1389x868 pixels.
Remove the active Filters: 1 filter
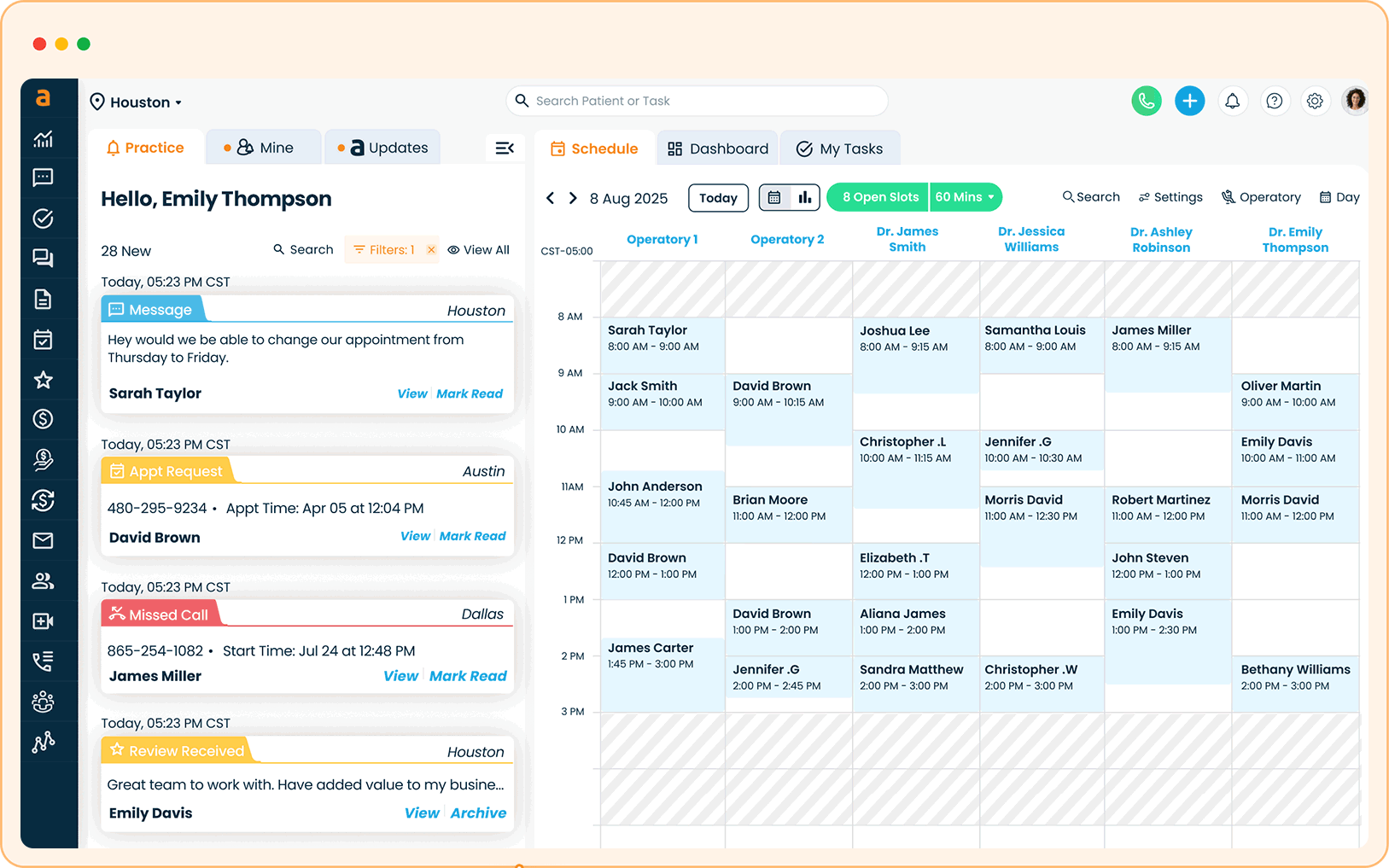[x=431, y=250]
